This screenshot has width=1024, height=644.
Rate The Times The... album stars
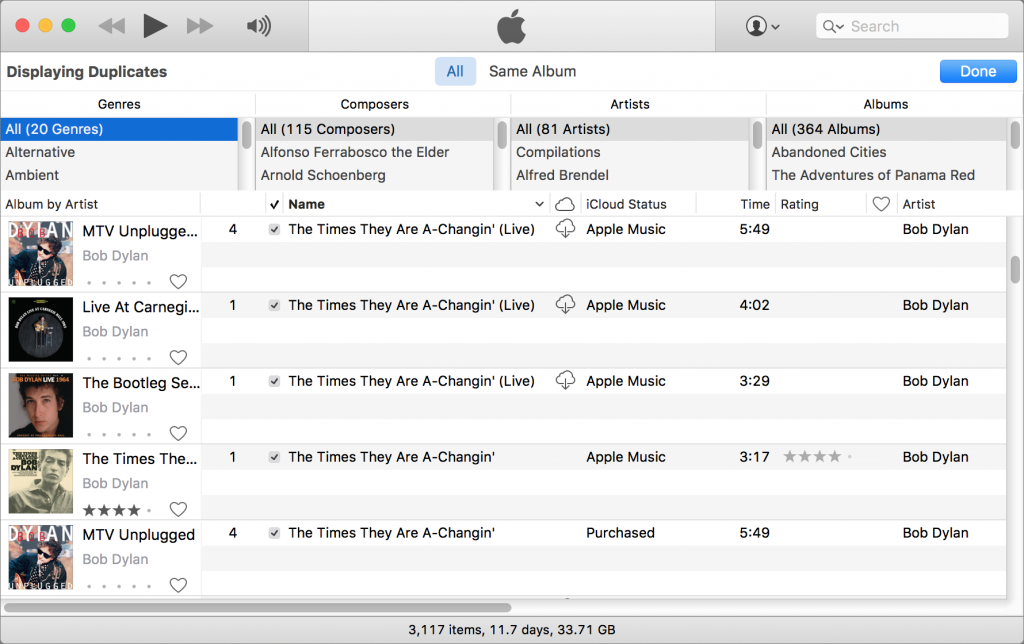[x=117, y=510]
